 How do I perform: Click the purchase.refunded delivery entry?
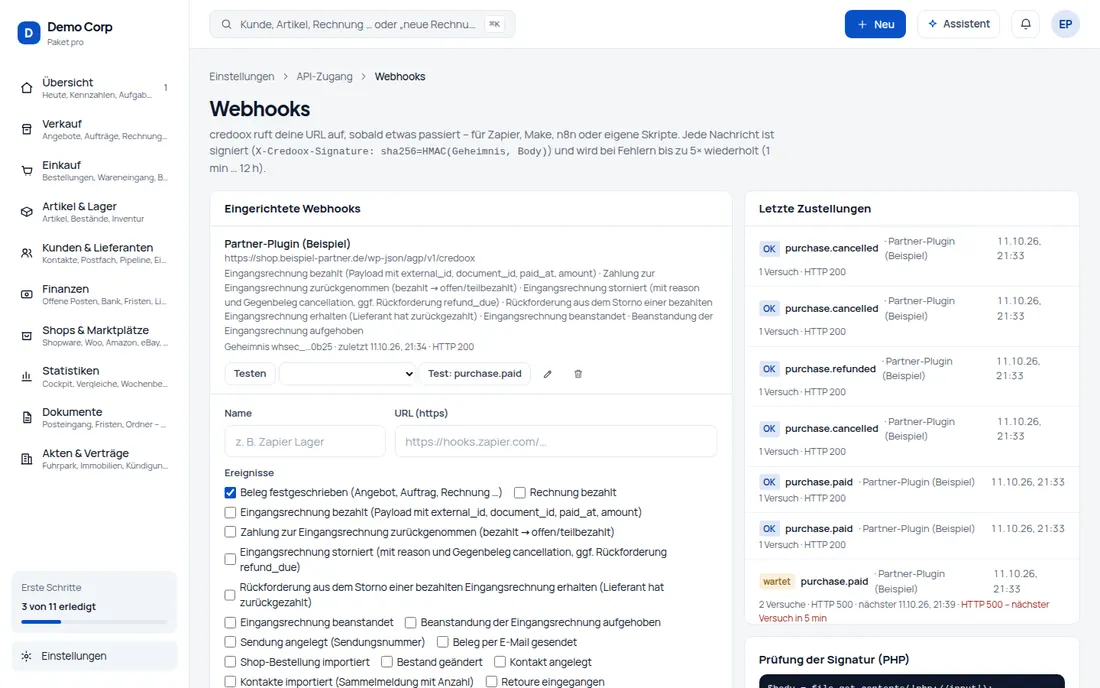(911, 376)
